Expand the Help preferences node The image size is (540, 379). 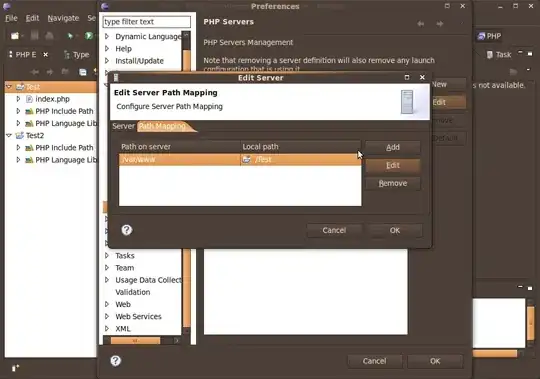tap(107, 49)
